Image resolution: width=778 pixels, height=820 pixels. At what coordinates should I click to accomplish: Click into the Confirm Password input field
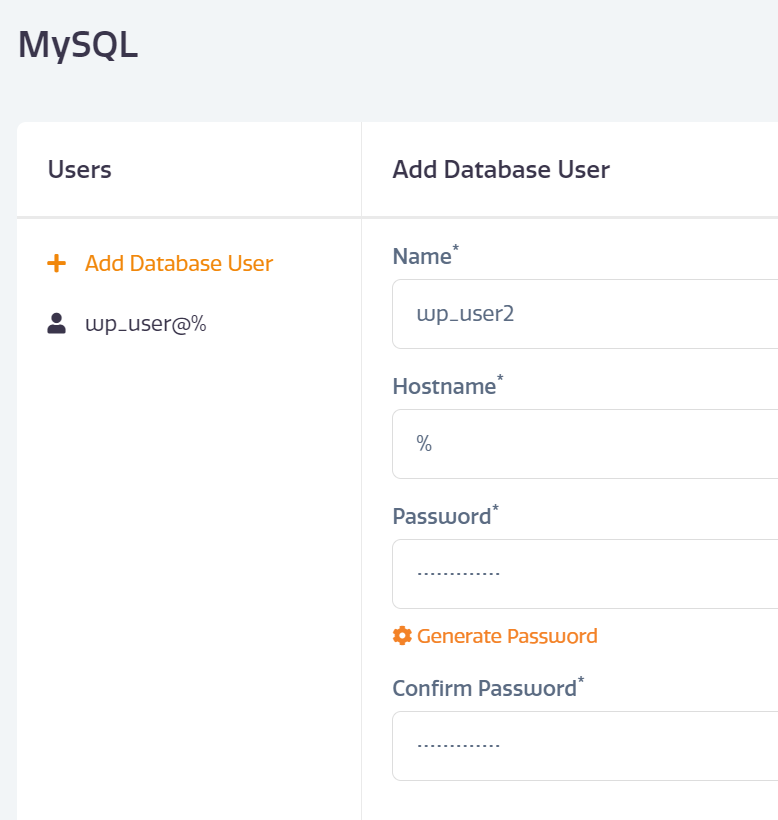(x=585, y=746)
